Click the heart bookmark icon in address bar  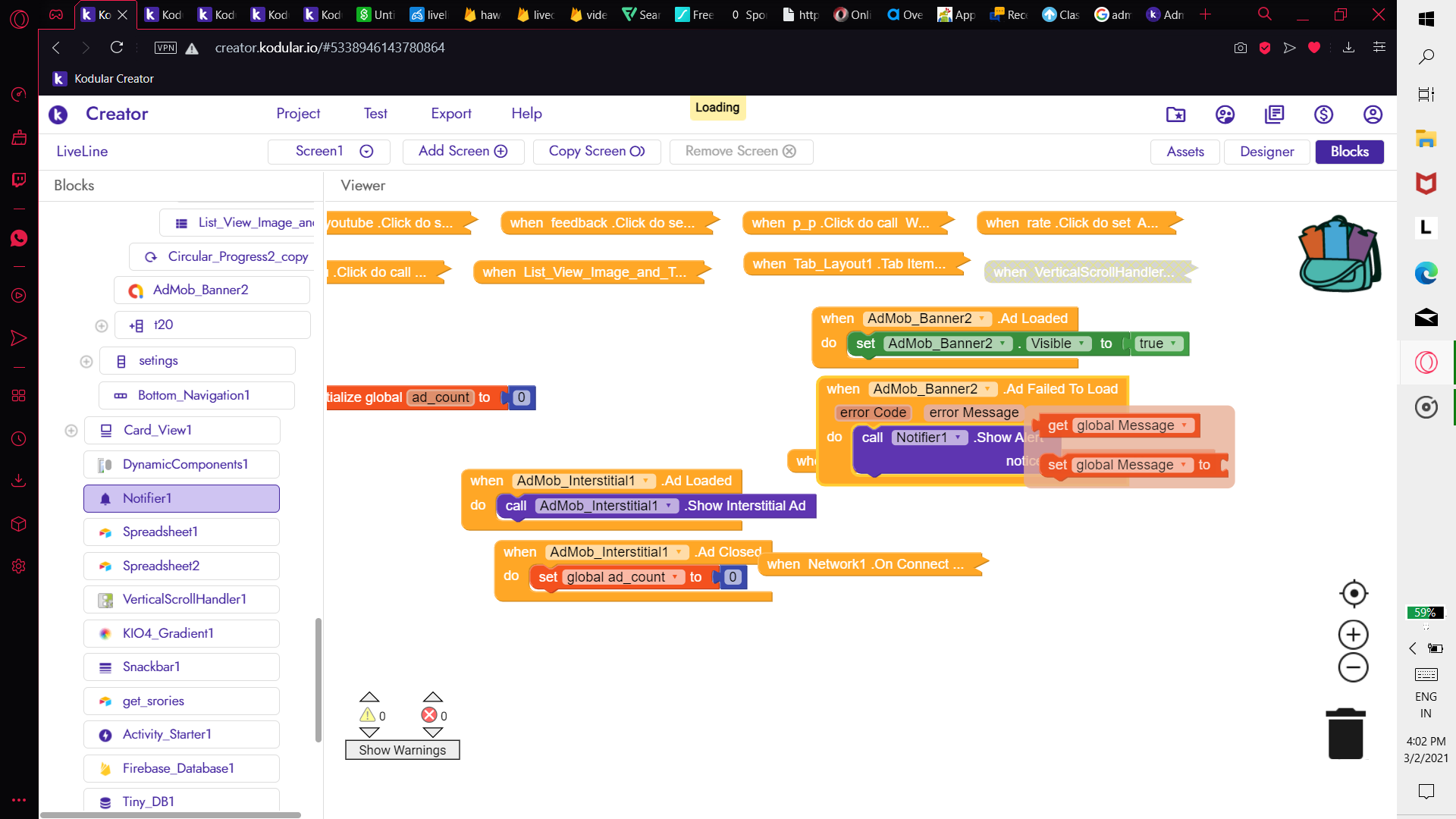[1314, 48]
